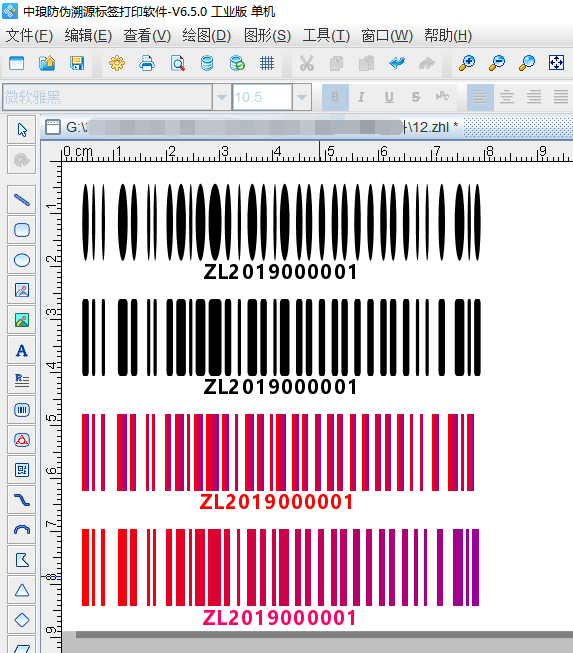Select the triangle shape tool
573x653 pixels.
(22, 590)
